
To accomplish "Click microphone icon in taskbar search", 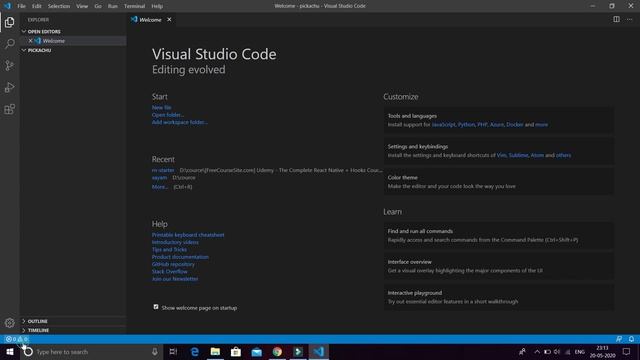I will [x=155, y=351].
